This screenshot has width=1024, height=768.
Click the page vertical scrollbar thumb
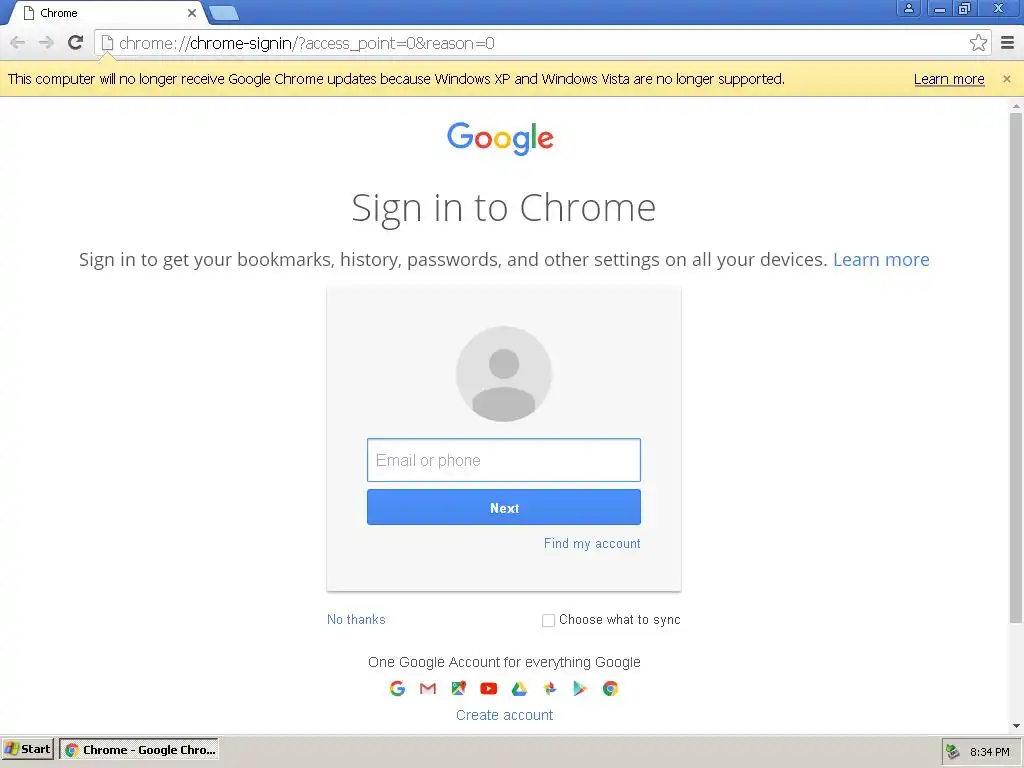[x=1016, y=367]
